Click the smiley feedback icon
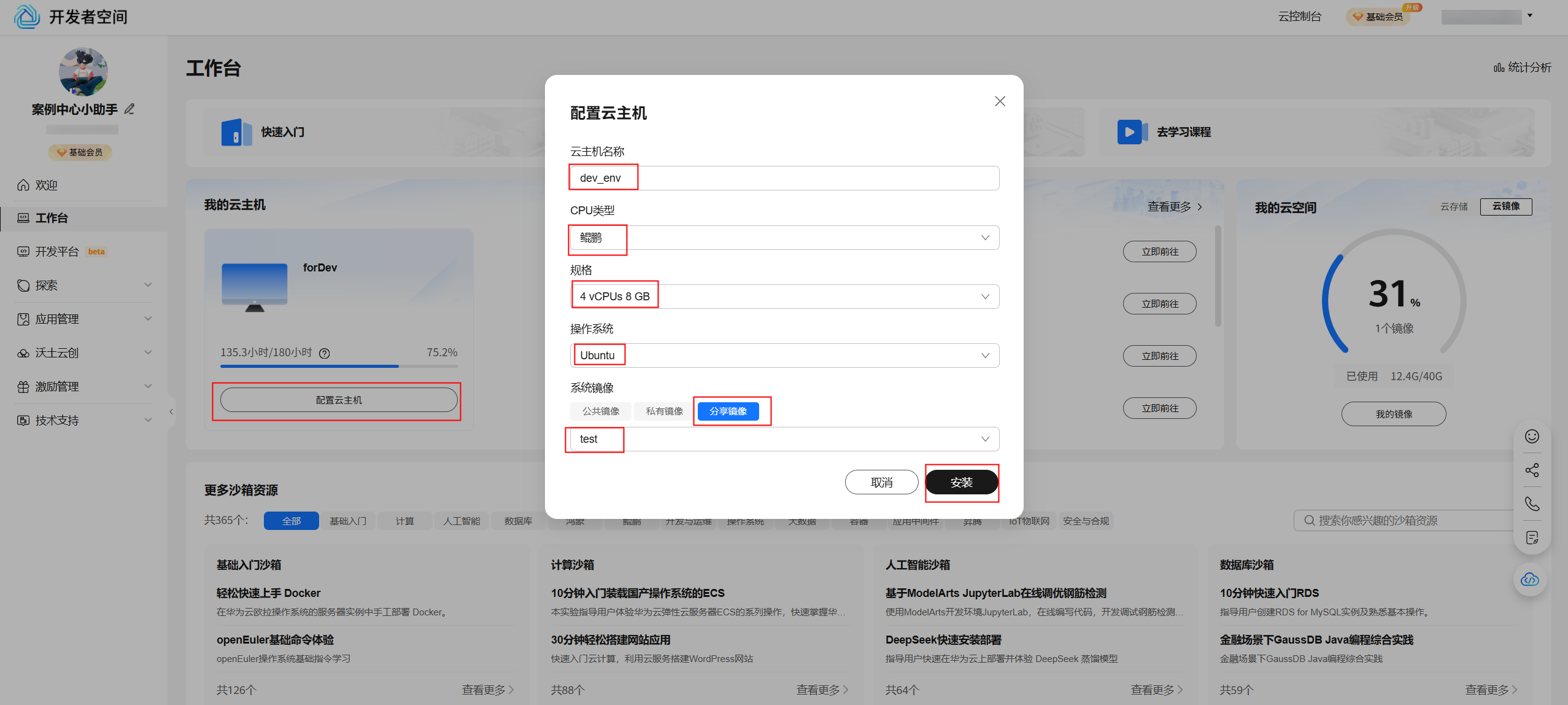 (1532, 436)
